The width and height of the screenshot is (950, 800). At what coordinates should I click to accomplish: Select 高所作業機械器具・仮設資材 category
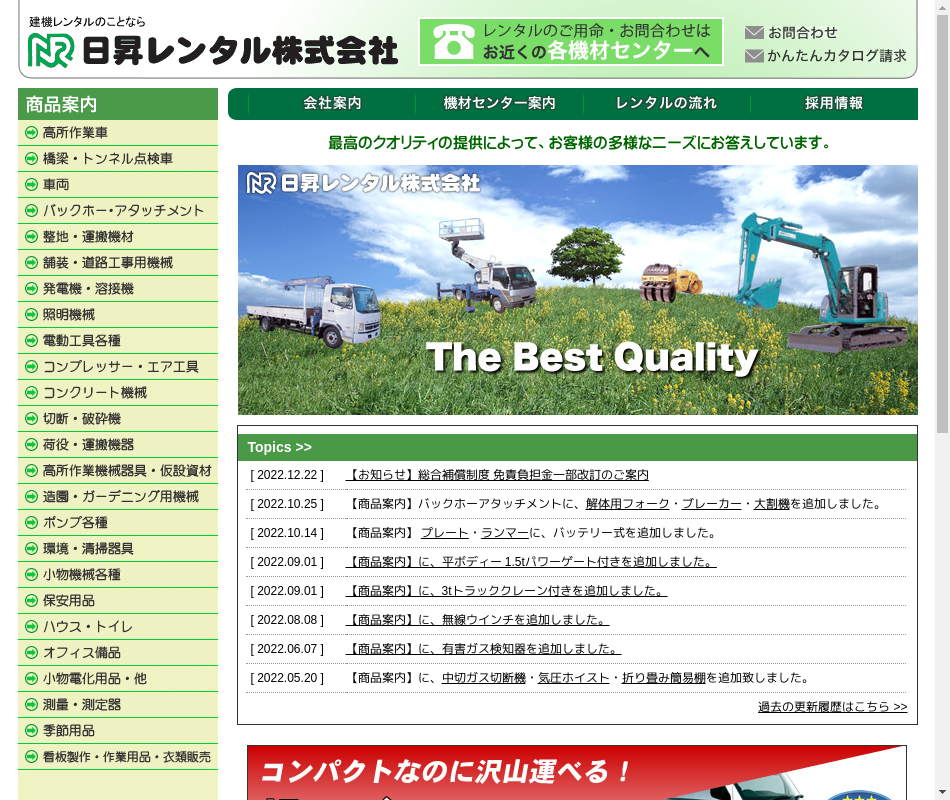[118, 472]
